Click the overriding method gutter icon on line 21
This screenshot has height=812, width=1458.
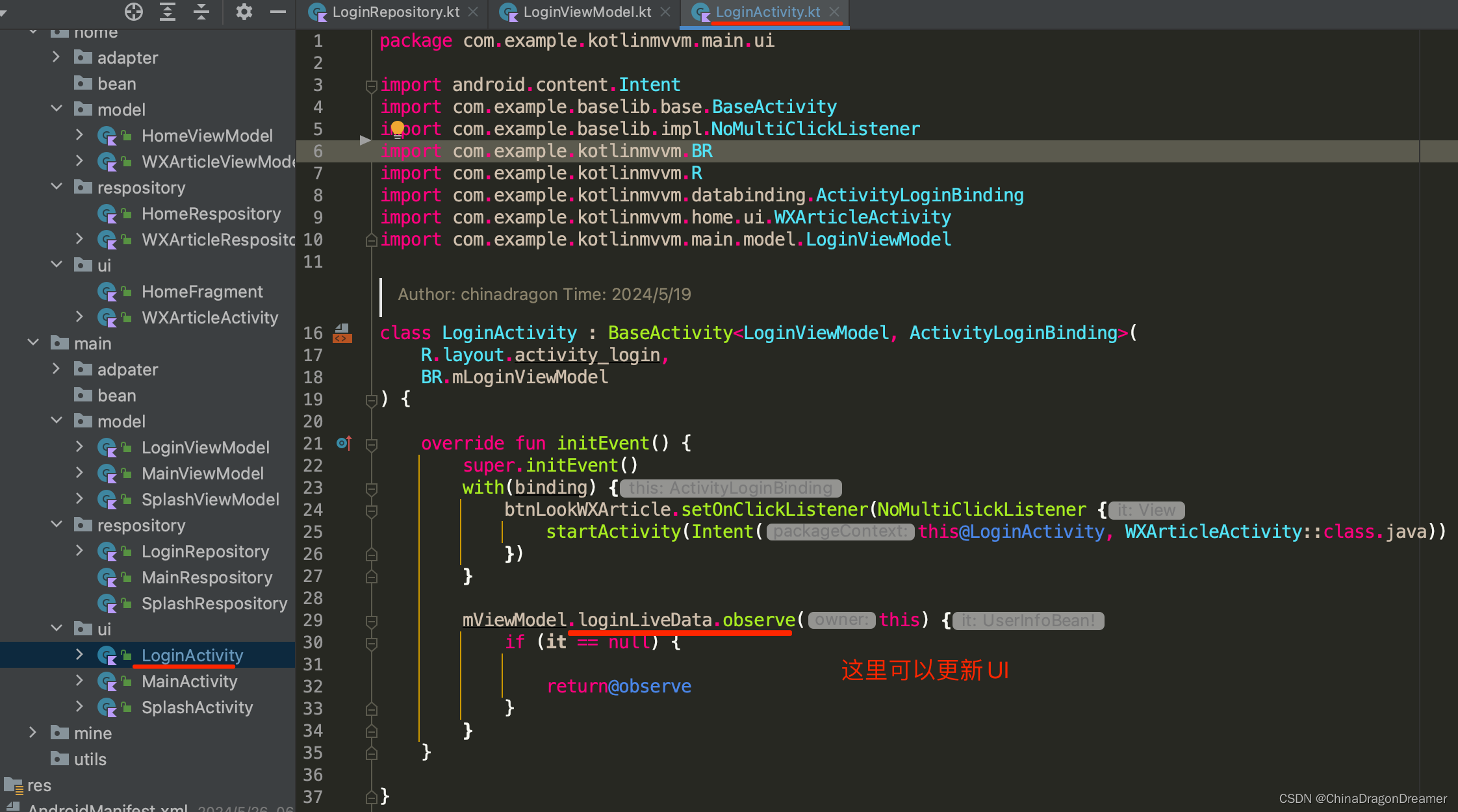click(344, 442)
